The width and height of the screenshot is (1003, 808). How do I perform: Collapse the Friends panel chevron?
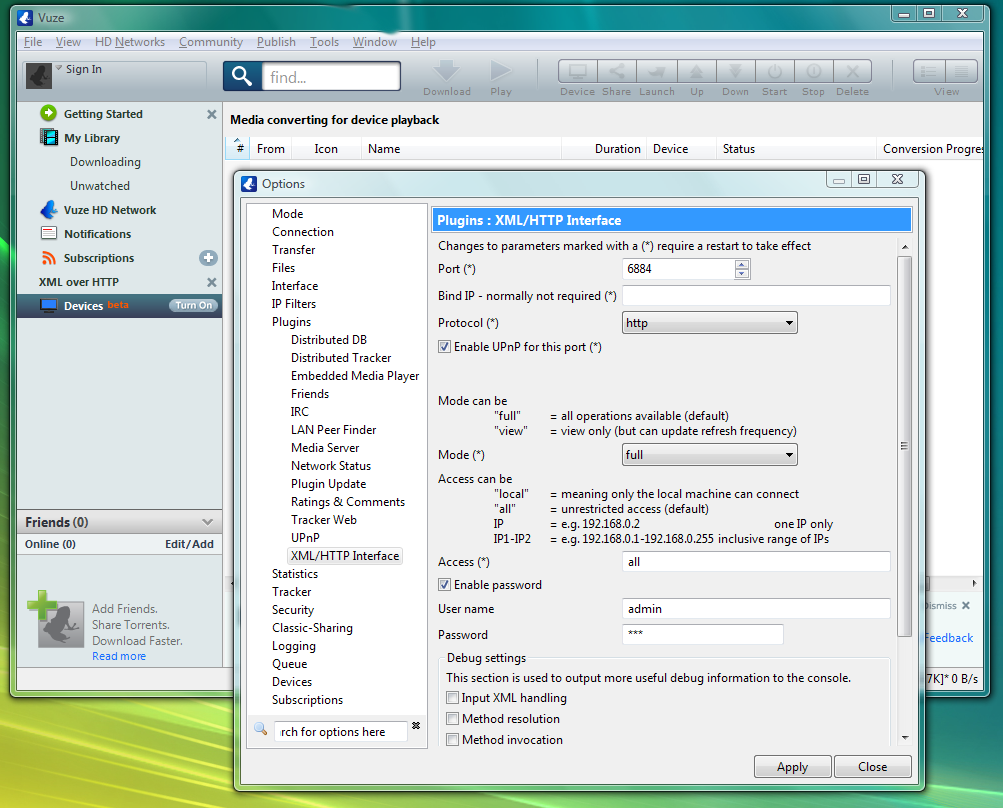click(207, 522)
